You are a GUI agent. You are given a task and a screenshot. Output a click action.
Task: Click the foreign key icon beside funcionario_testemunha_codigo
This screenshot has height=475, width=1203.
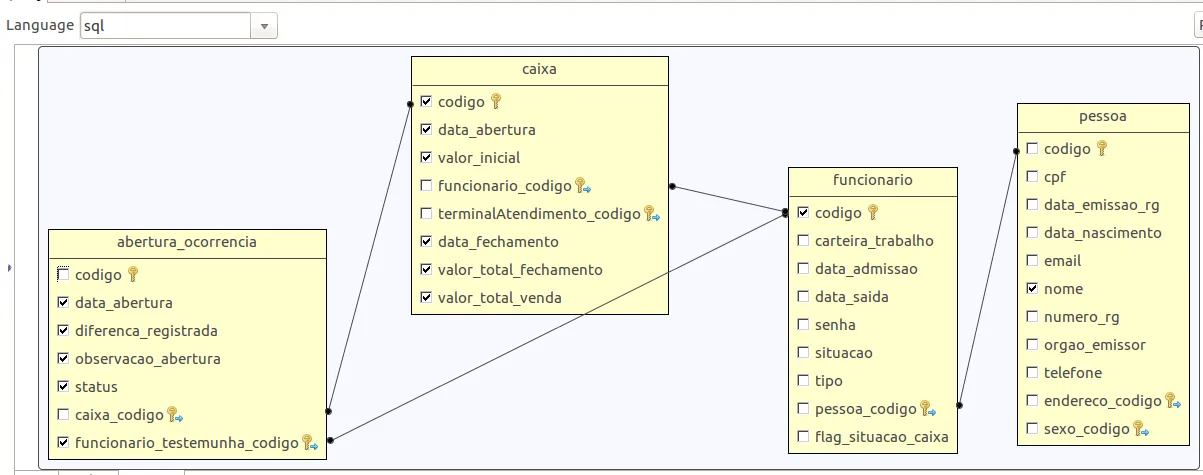coord(309,443)
